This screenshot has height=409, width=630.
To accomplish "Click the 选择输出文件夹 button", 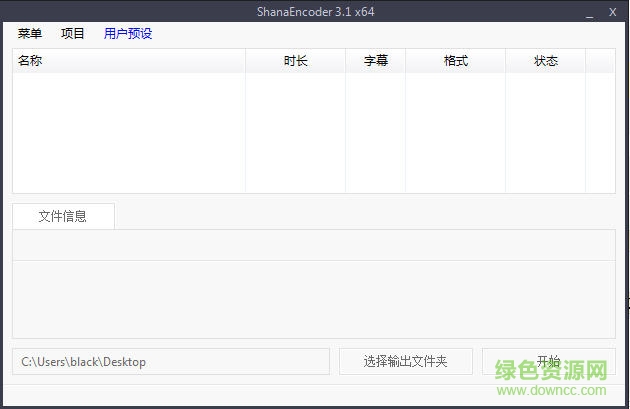I will point(406,362).
